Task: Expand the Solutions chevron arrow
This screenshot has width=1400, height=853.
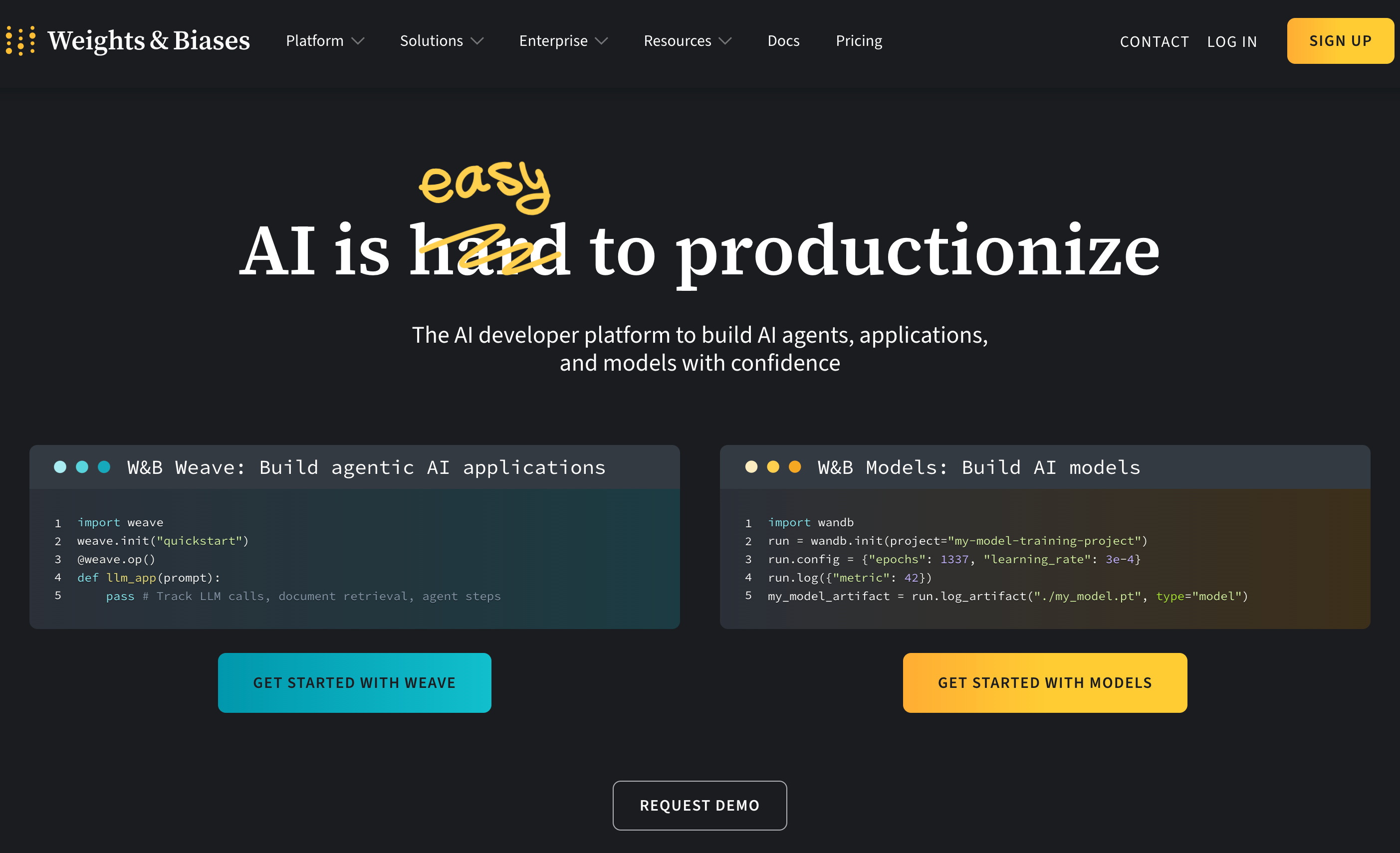Action: pos(477,41)
